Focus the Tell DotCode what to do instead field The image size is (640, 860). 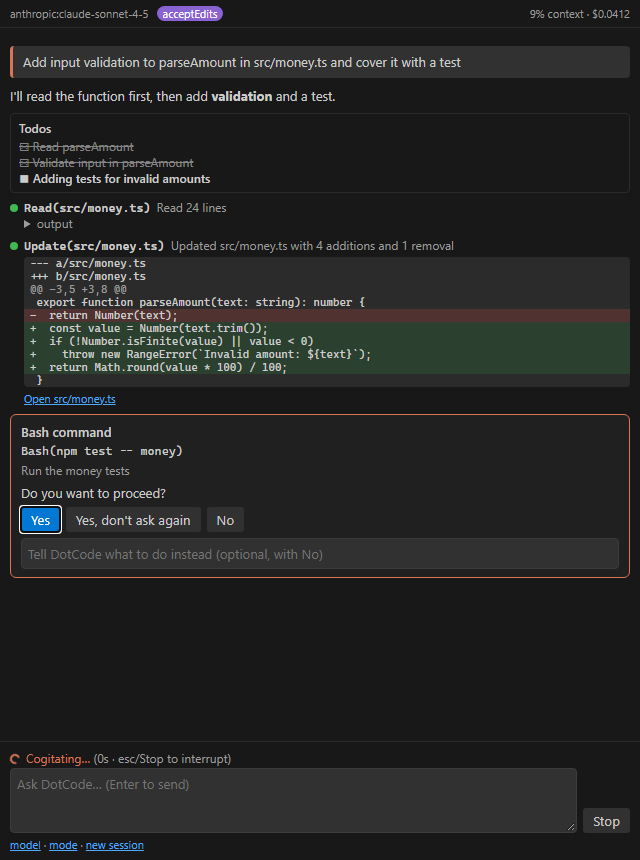320,554
